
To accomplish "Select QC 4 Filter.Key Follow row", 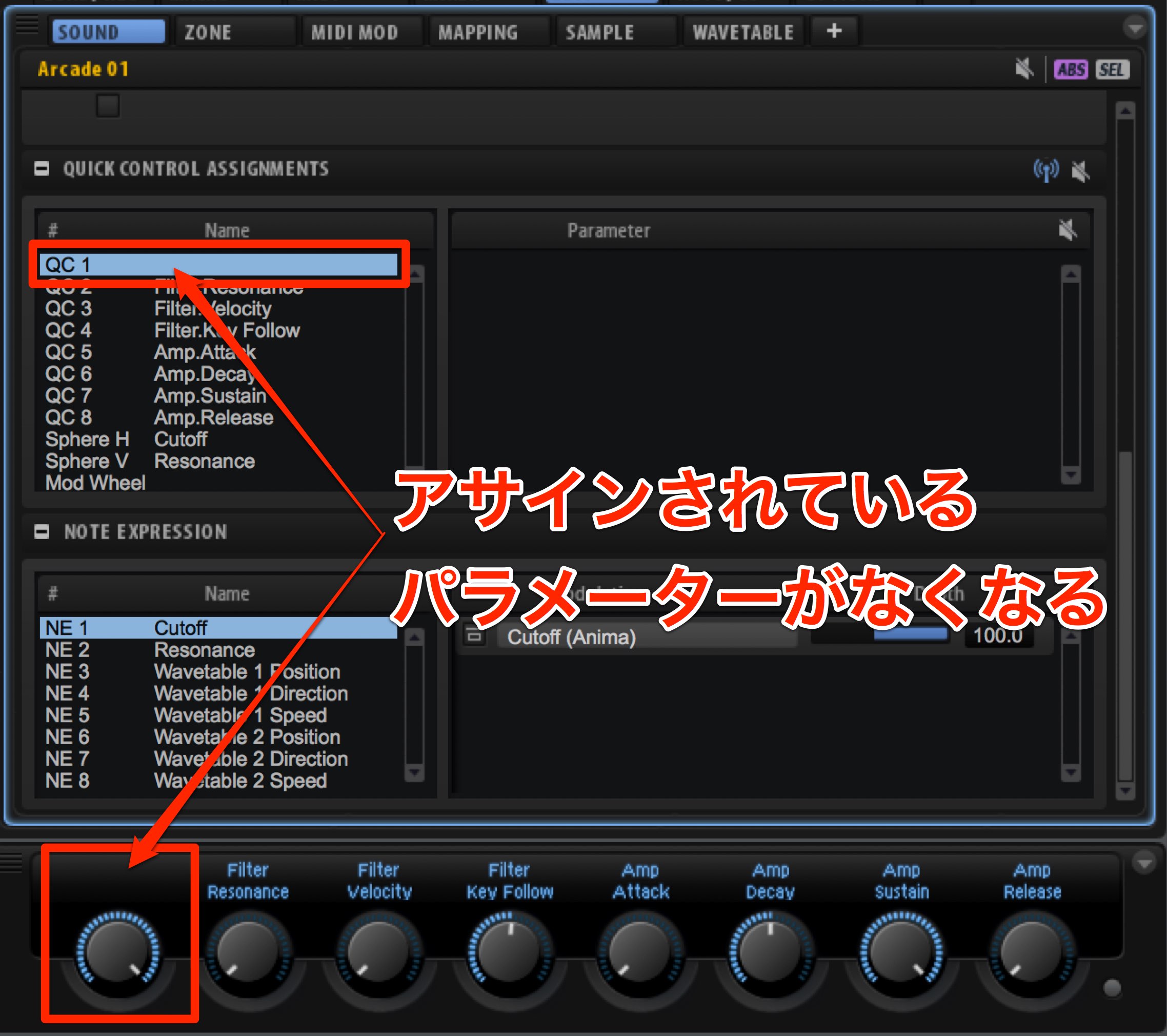I will pos(218,331).
